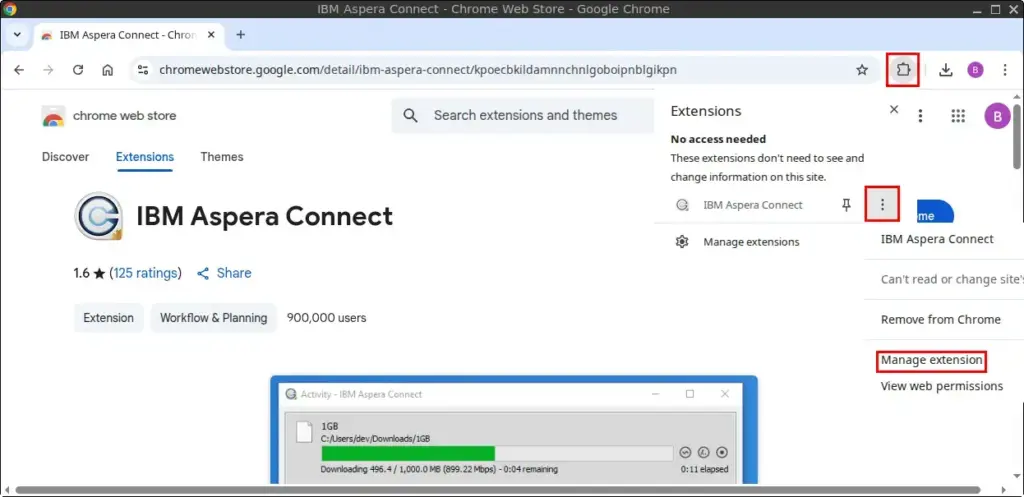Screen dimensions: 1024x497
Task: Focus the Search extensions and themes field
Action: 525,116
